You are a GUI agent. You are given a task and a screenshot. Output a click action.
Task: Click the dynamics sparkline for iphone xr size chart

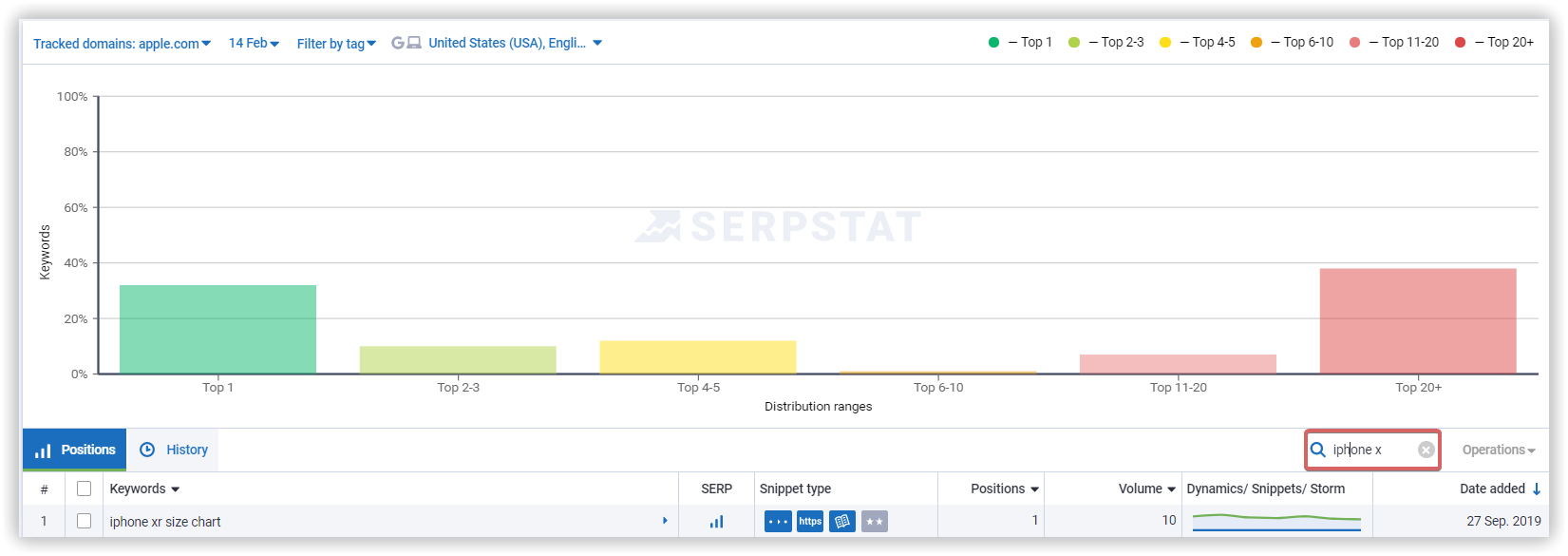tap(1276, 522)
